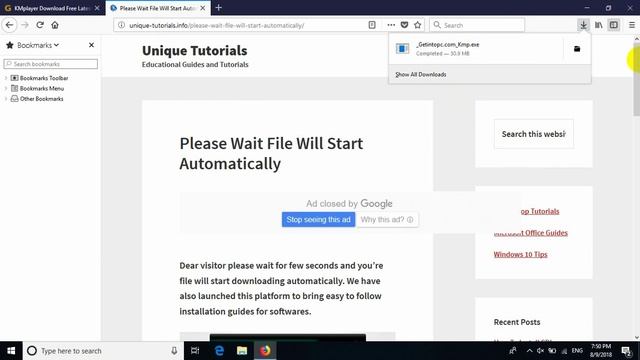
Task: Click the muted volume tray icon
Action: [x=540, y=351]
